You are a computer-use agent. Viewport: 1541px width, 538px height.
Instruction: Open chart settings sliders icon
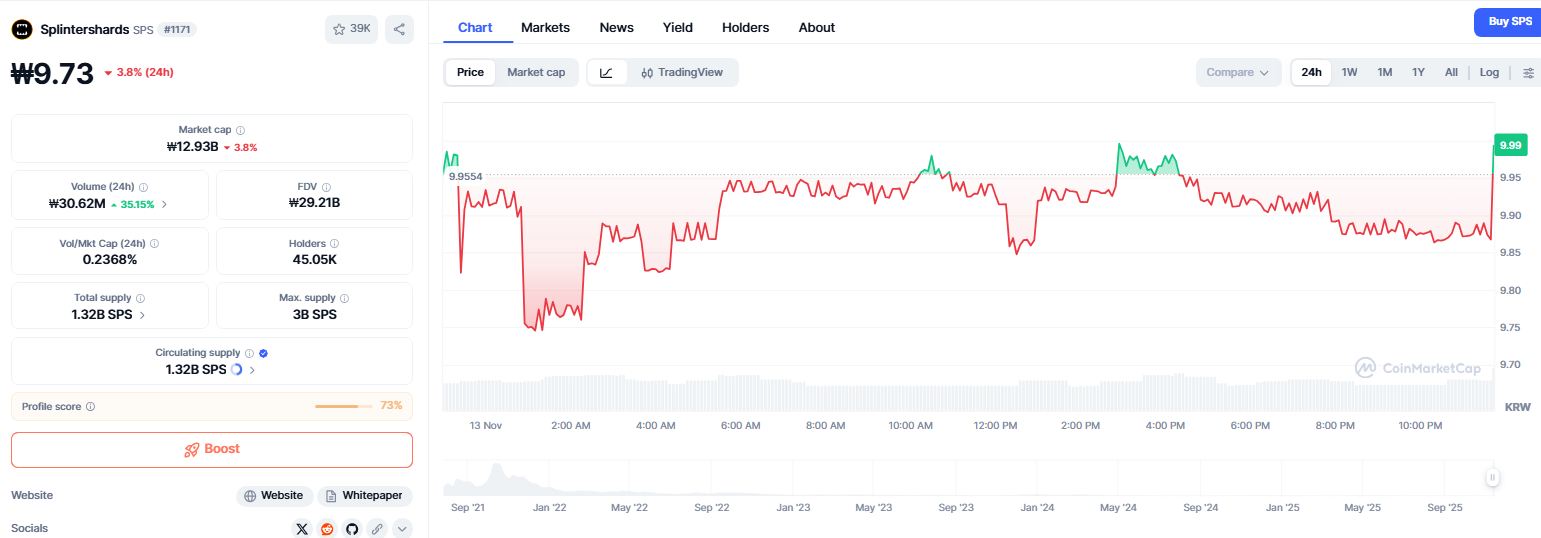(x=1528, y=72)
